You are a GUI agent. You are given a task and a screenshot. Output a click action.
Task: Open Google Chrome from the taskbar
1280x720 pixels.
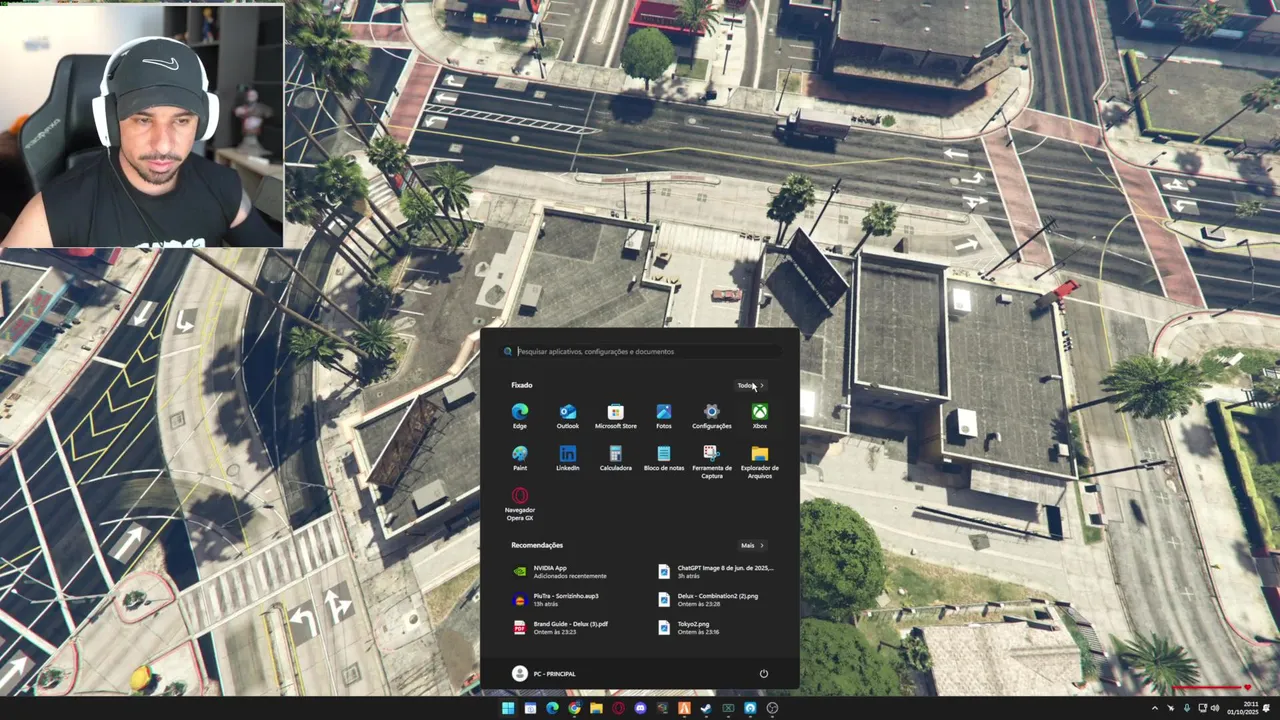point(574,708)
